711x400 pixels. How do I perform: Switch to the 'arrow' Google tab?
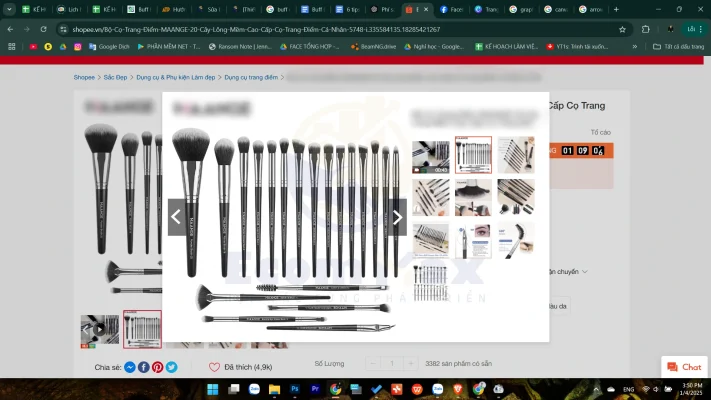[x=590, y=9]
